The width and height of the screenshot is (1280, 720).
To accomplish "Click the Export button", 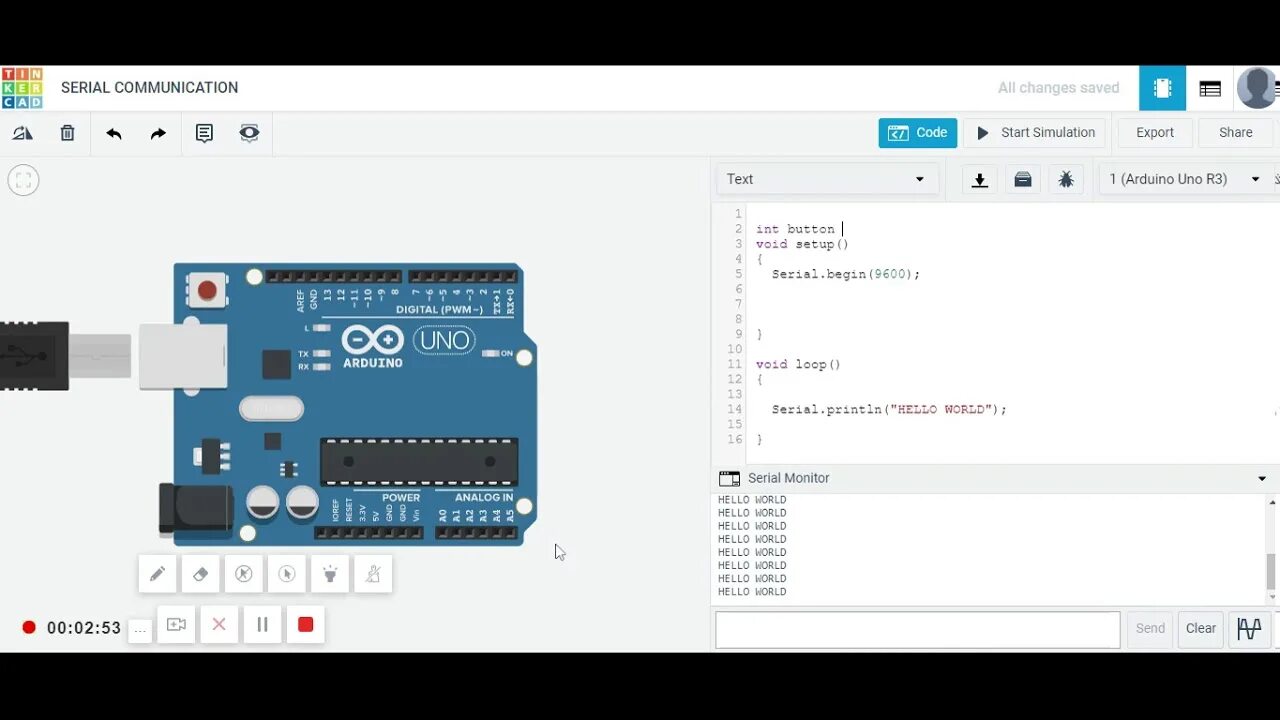I will (x=1155, y=133).
